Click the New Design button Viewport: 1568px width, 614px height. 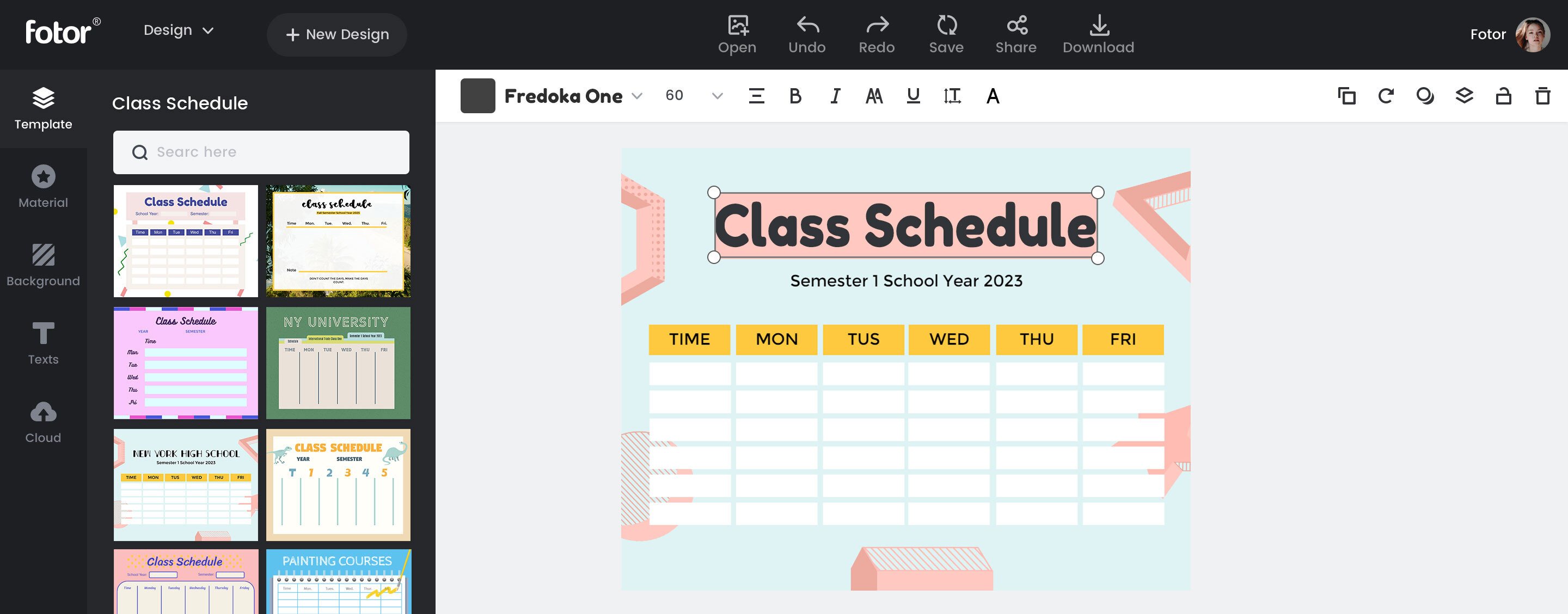tap(337, 34)
